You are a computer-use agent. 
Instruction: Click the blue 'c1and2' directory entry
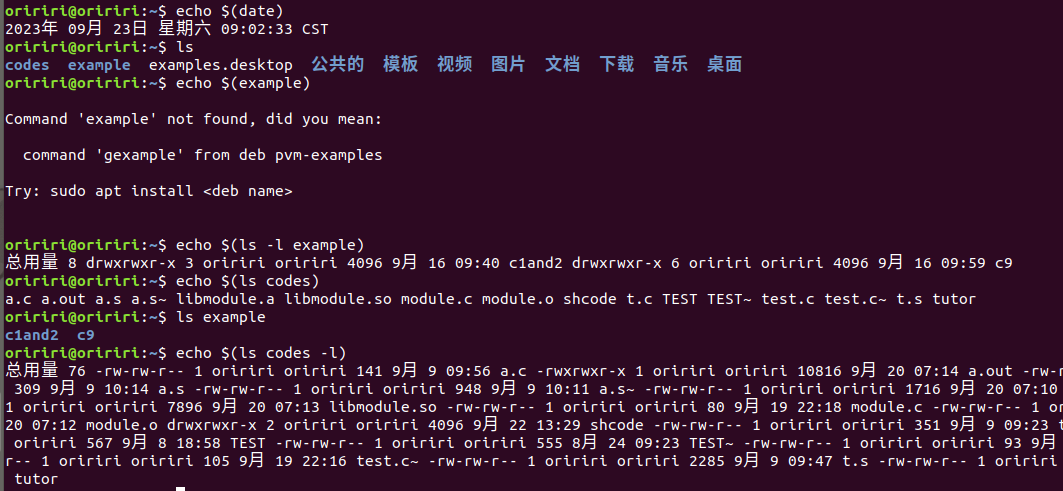tap(31, 335)
